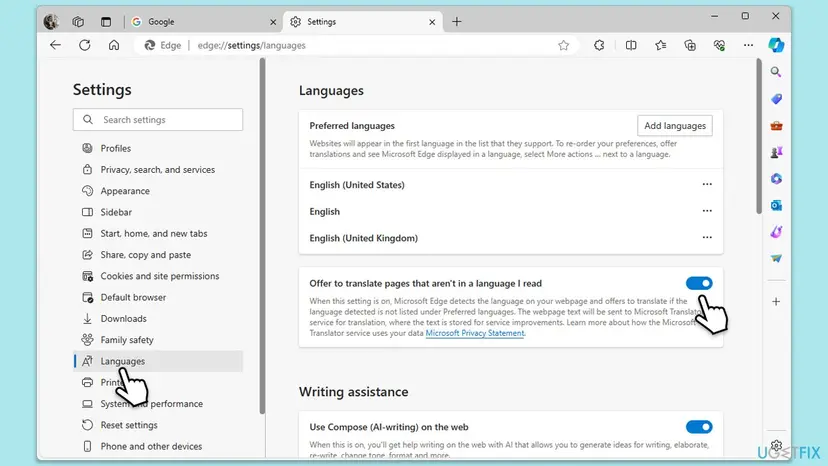Switch to the Google tab
Screen dimensions: 828x466
(x=203, y=22)
